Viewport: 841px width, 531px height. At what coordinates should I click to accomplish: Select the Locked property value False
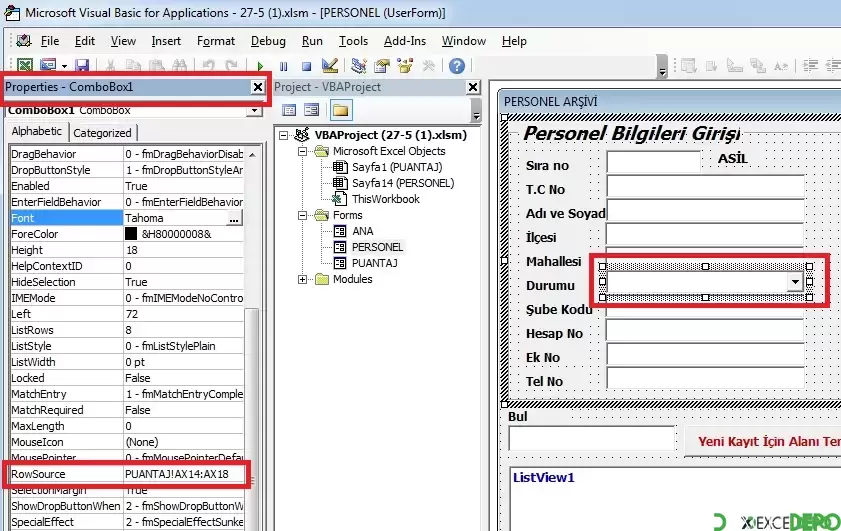click(x=138, y=378)
